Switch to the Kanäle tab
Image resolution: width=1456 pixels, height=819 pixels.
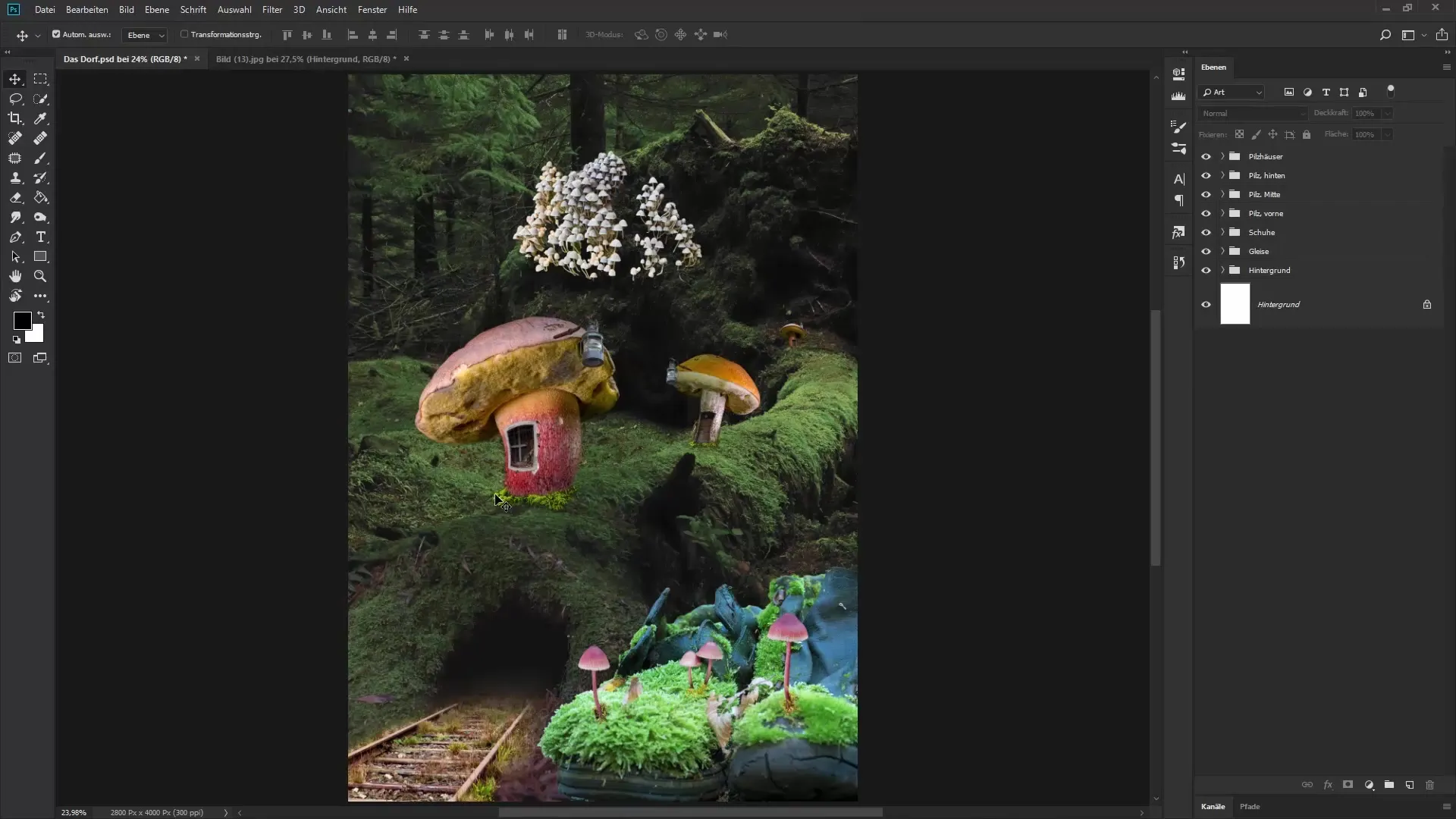click(x=1213, y=806)
